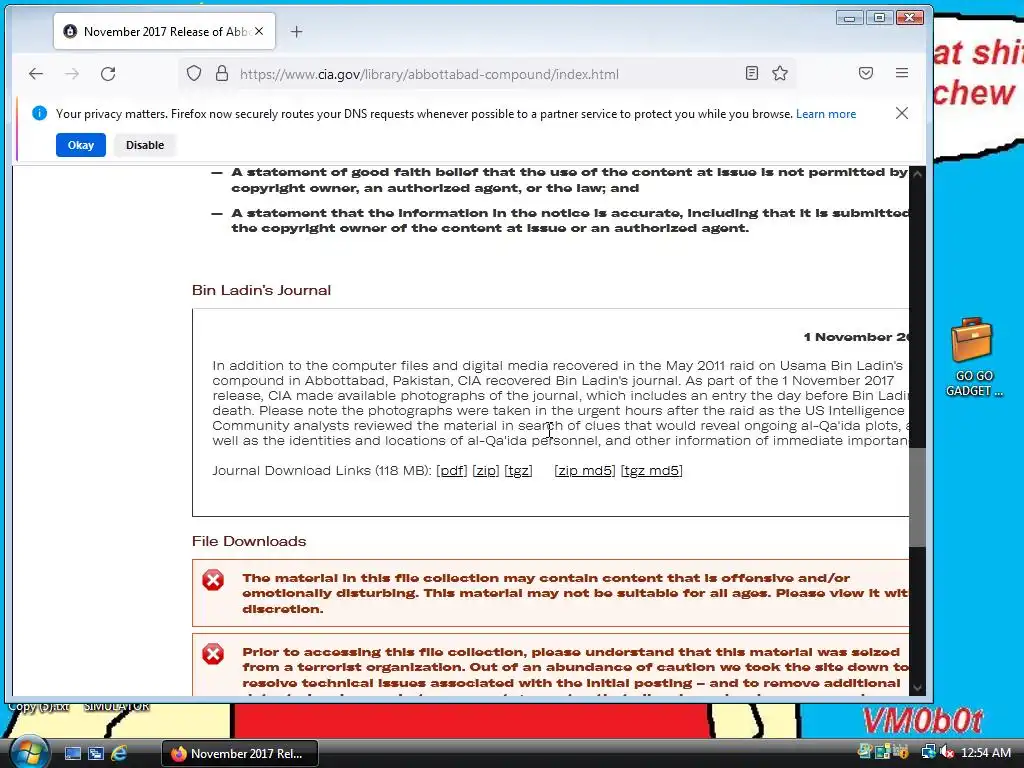Screen dimensions: 1024x768
Task: Click the page scrollbar up arrow
Action: (x=918, y=174)
